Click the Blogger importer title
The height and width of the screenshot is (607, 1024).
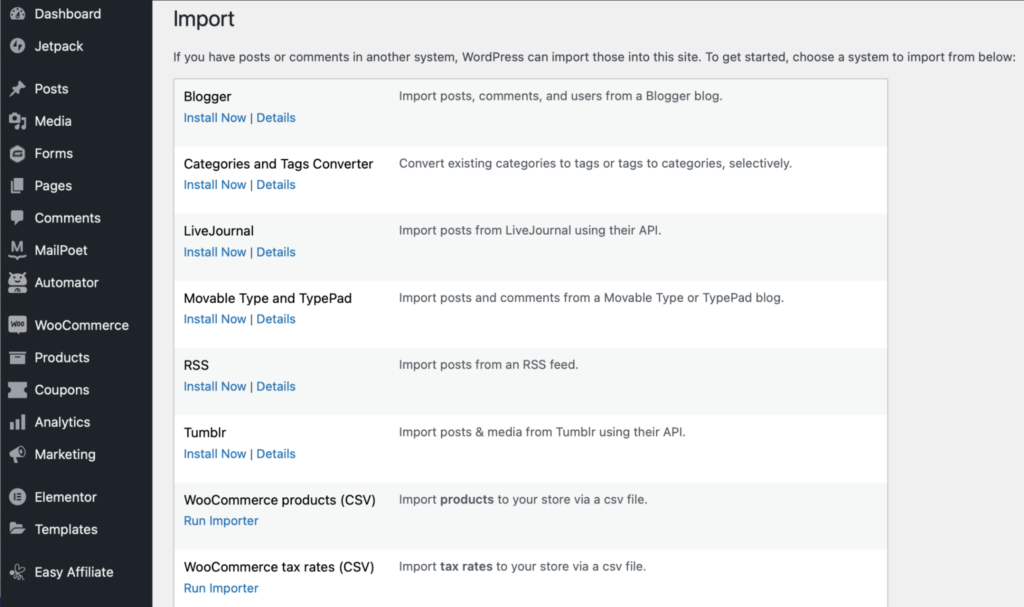[208, 97]
